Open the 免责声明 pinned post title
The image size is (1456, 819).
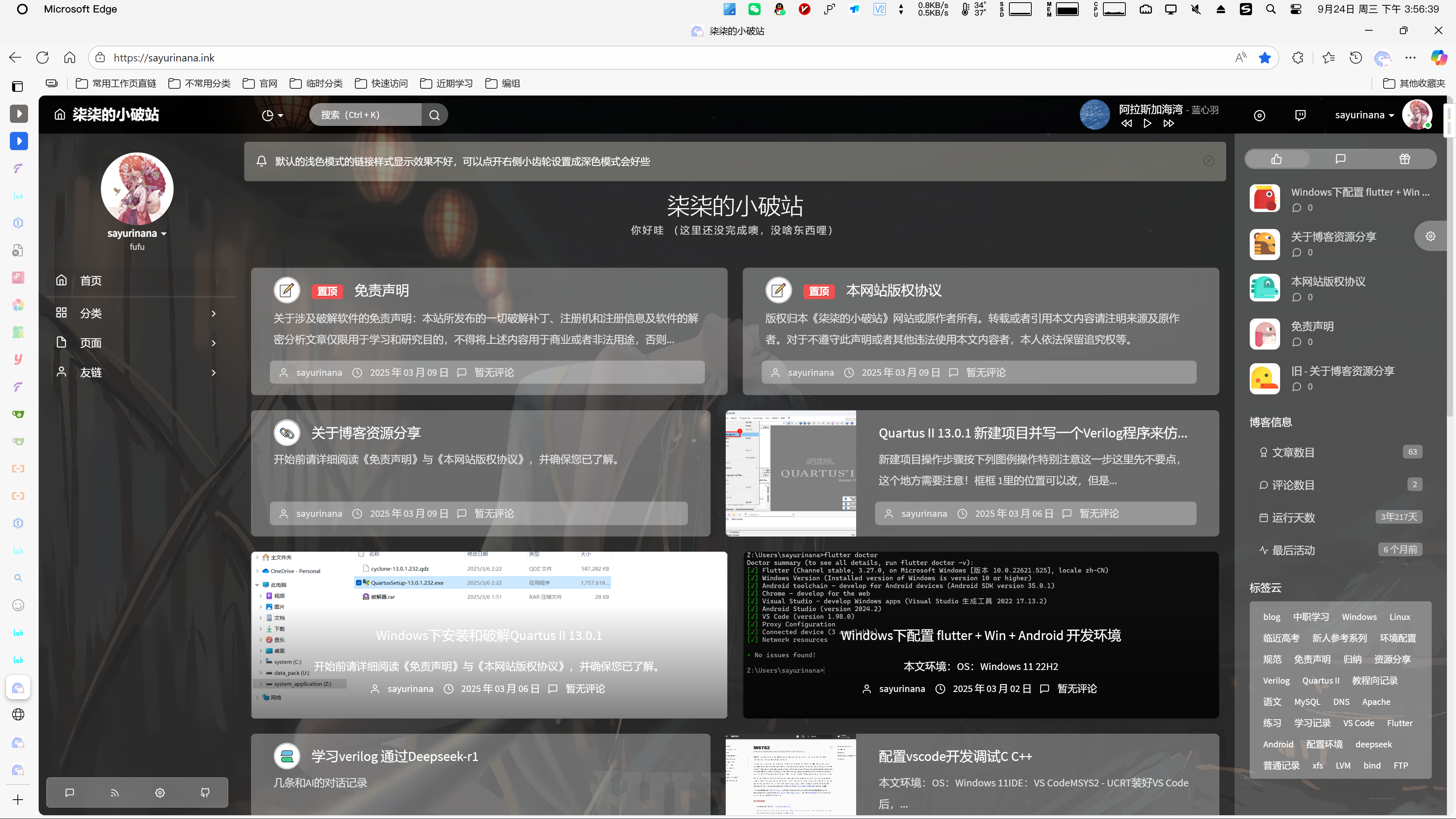point(381,290)
